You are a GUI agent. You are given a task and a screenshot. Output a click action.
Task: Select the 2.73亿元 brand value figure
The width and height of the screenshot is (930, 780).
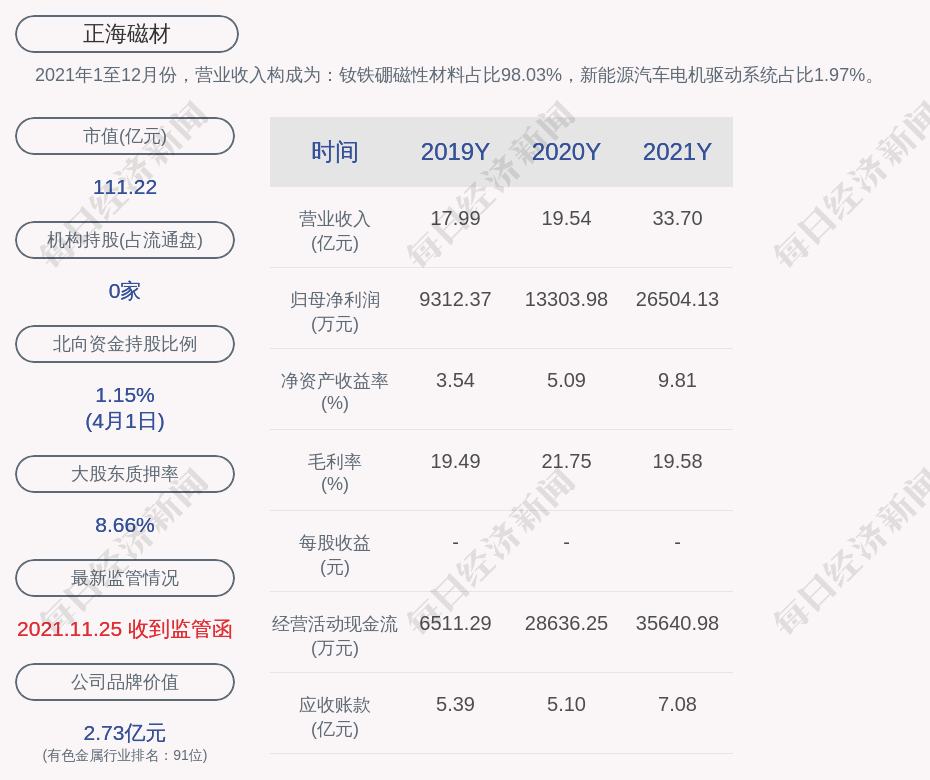point(125,733)
